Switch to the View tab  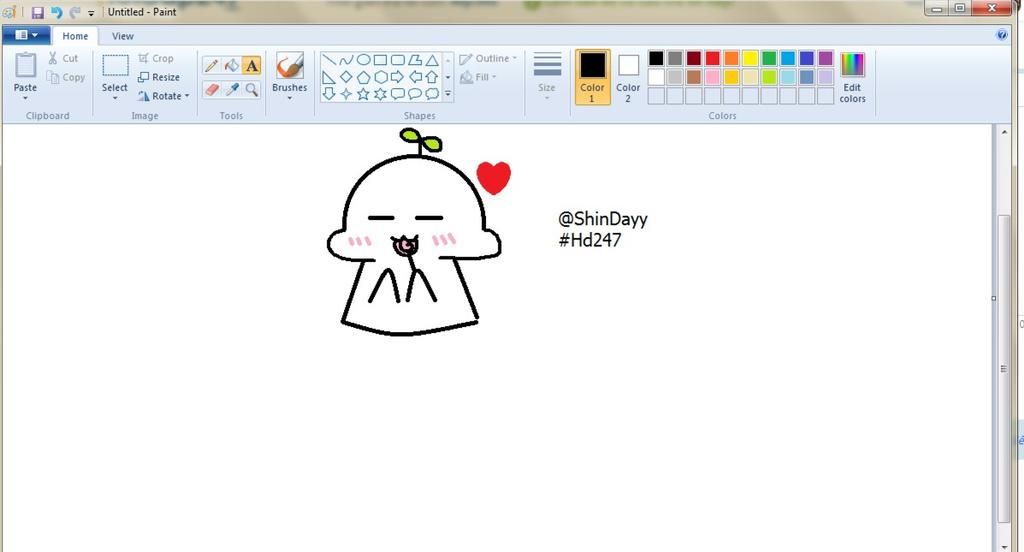coord(122,36)
